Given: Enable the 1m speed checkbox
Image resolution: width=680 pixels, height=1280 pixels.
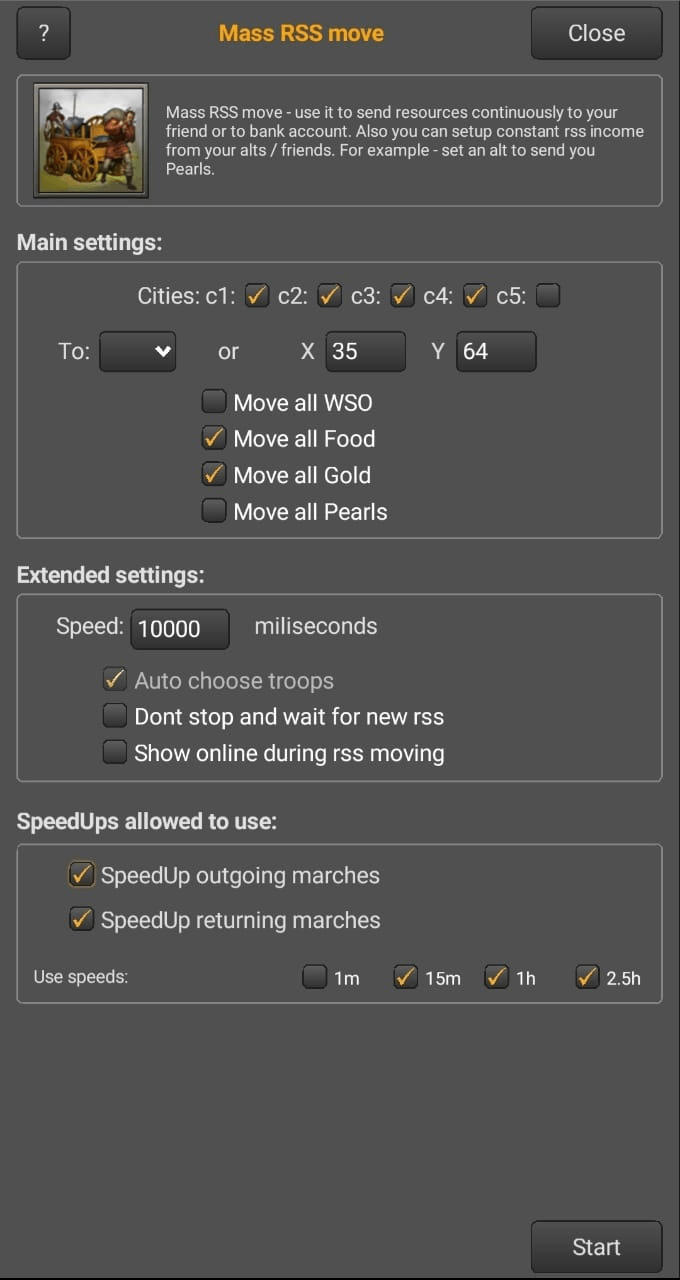Looking at the screenshot, I should click(315, 977).
